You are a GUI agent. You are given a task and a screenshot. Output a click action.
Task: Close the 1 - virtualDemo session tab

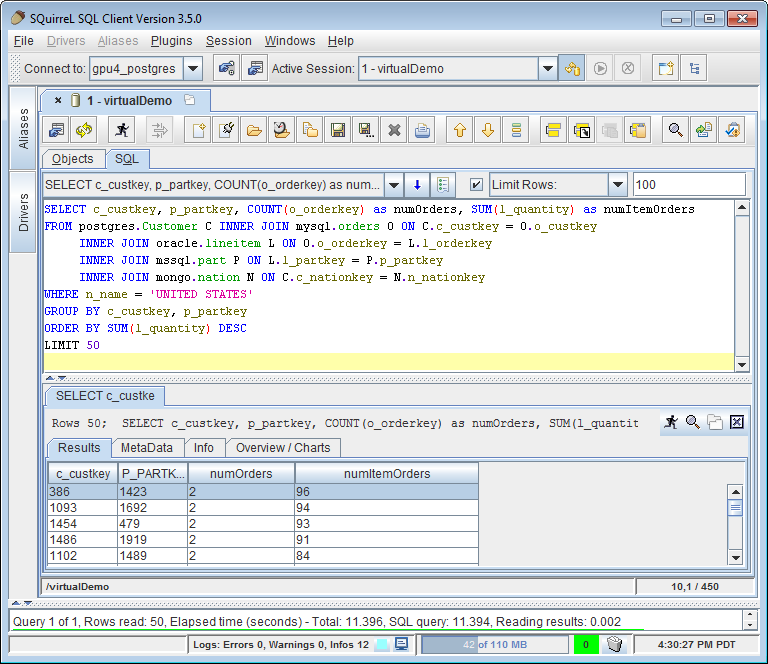tap(58, 100)
